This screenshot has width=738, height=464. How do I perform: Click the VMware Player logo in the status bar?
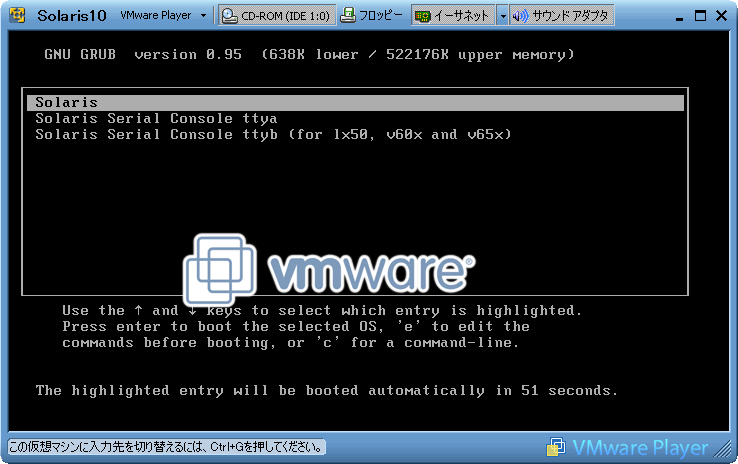pos(627,448)
